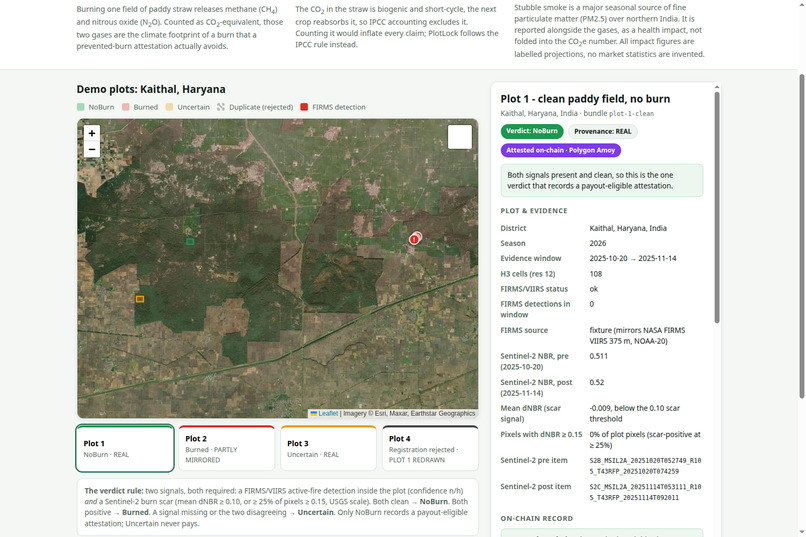Viewport: 806px width, 537px height.
Task: Select the Plot 3 Uncertain card
Action: [328, 448]
